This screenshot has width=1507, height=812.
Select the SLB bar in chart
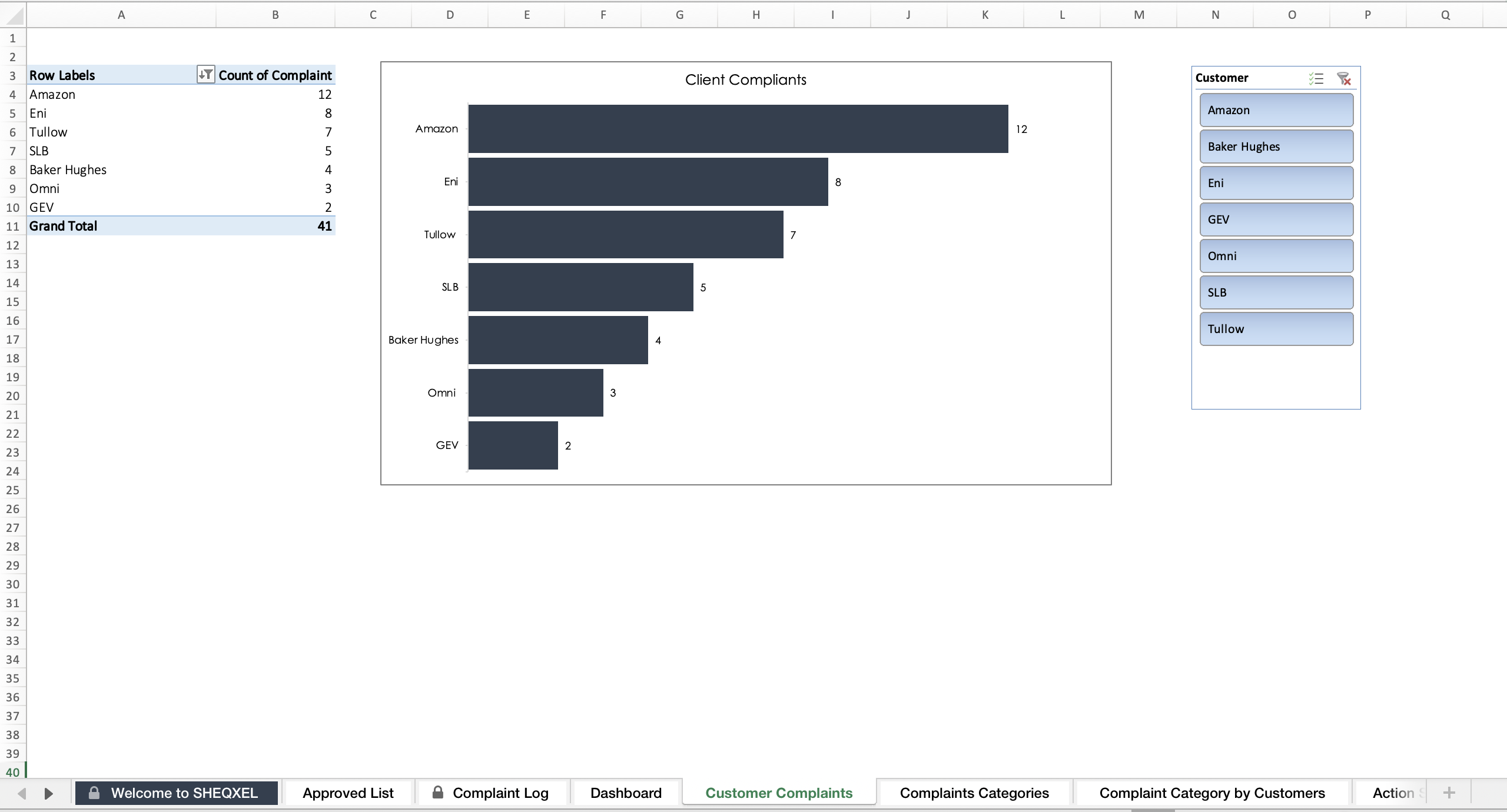581,287
